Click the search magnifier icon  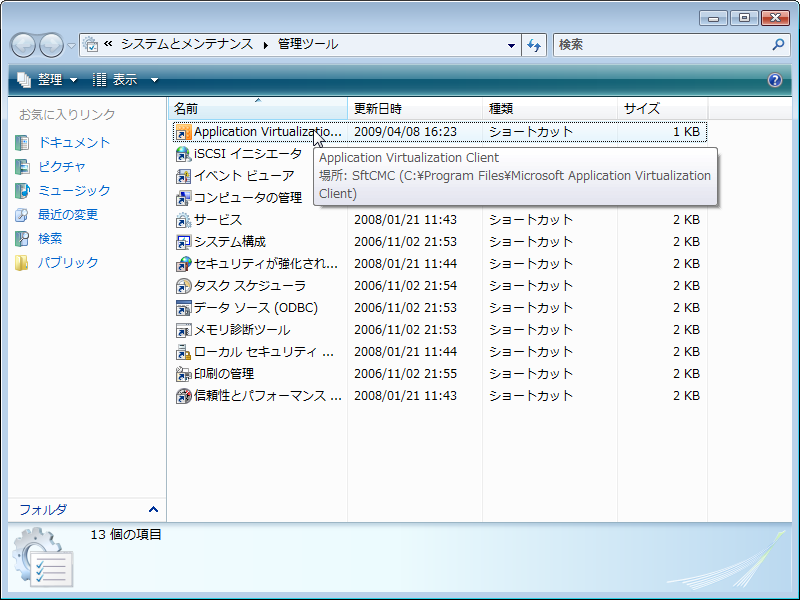[x=779, y=45]
